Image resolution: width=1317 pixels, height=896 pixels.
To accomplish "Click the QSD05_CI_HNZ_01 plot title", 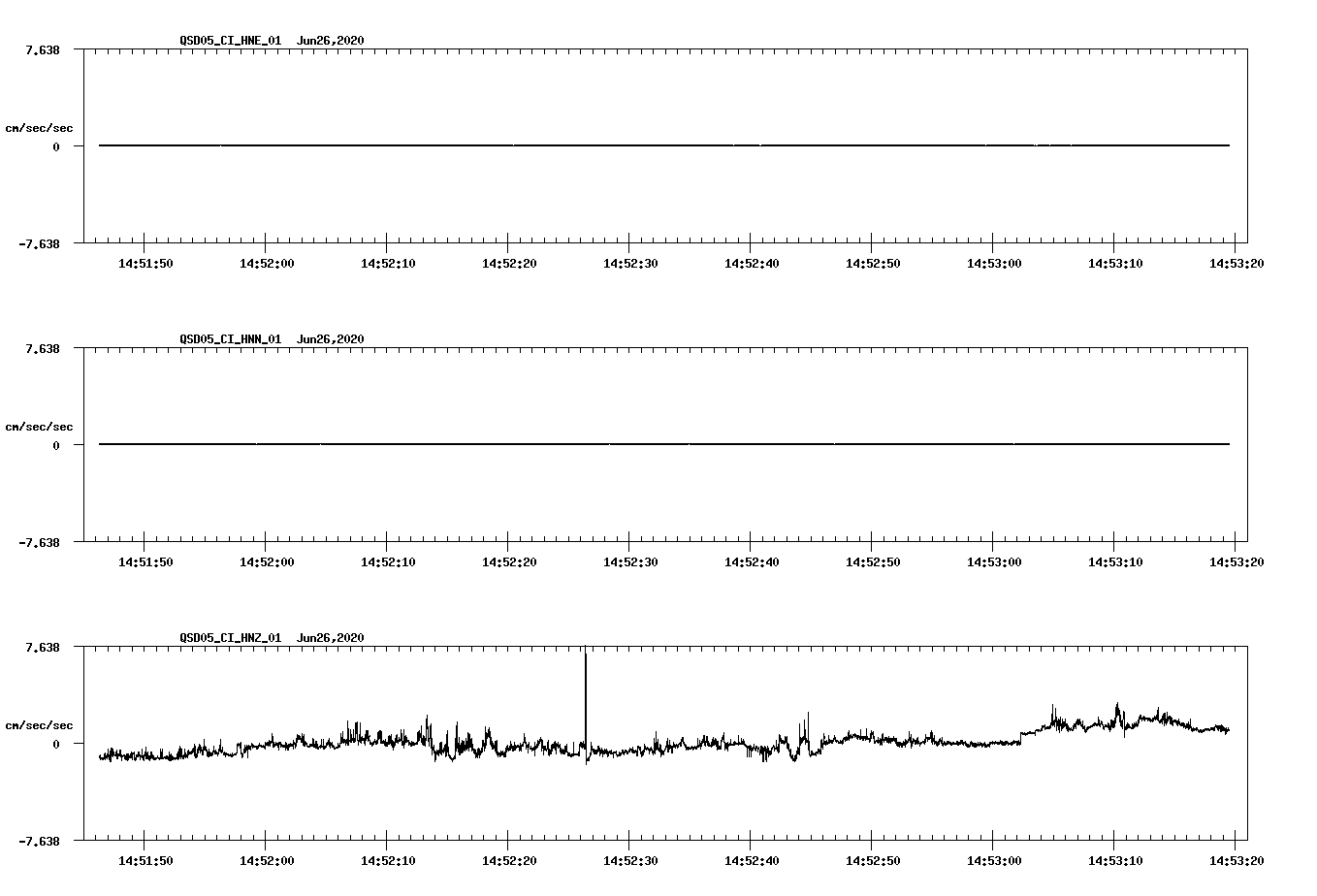I will (x=231, y=638).
